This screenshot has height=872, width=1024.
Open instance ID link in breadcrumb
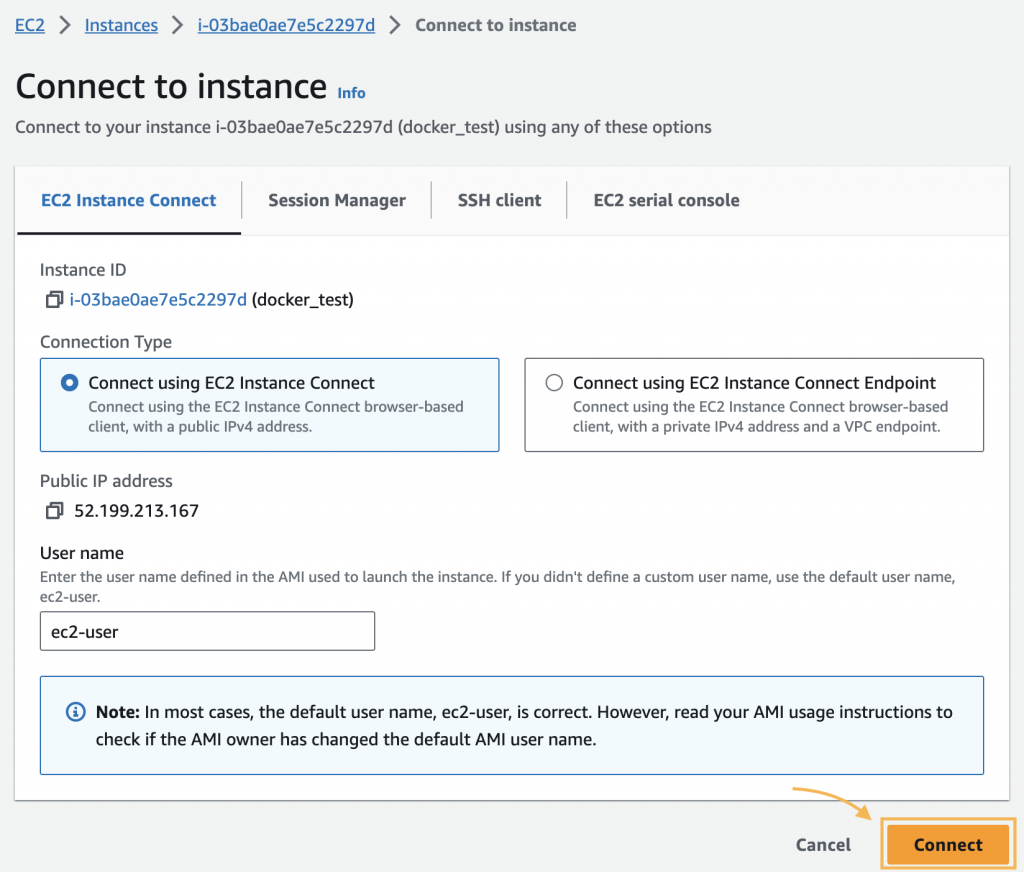[x=286, y=25]
